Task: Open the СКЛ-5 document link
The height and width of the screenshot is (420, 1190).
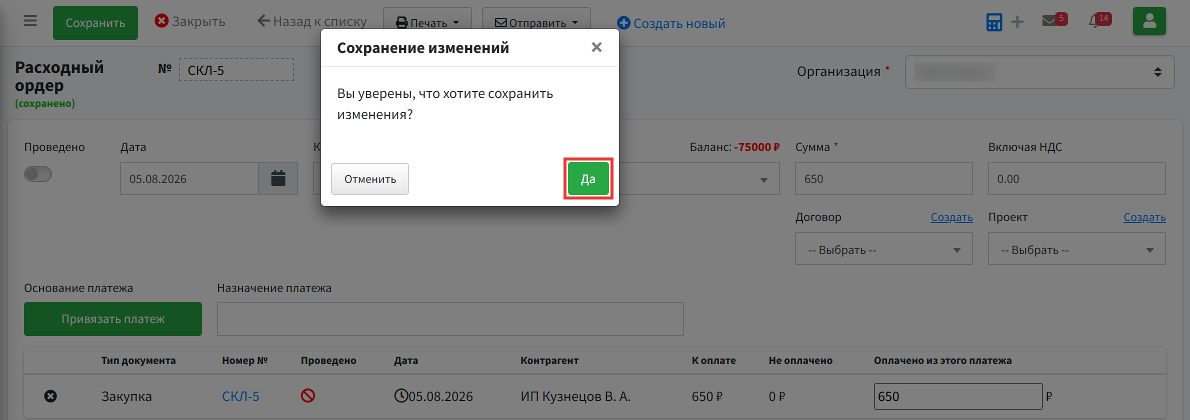Action: click(241, 396)
